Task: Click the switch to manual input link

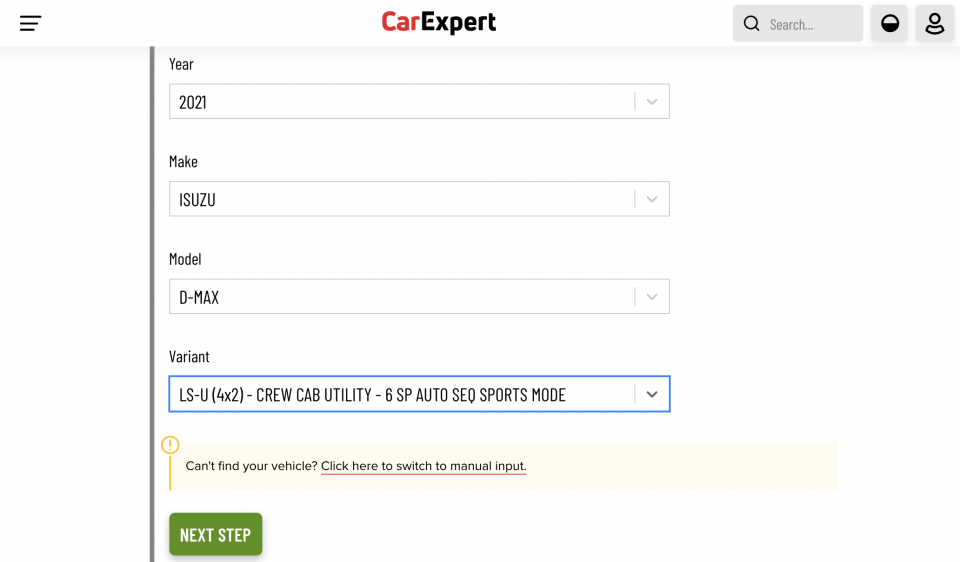Action: click(x=423, y=466)
